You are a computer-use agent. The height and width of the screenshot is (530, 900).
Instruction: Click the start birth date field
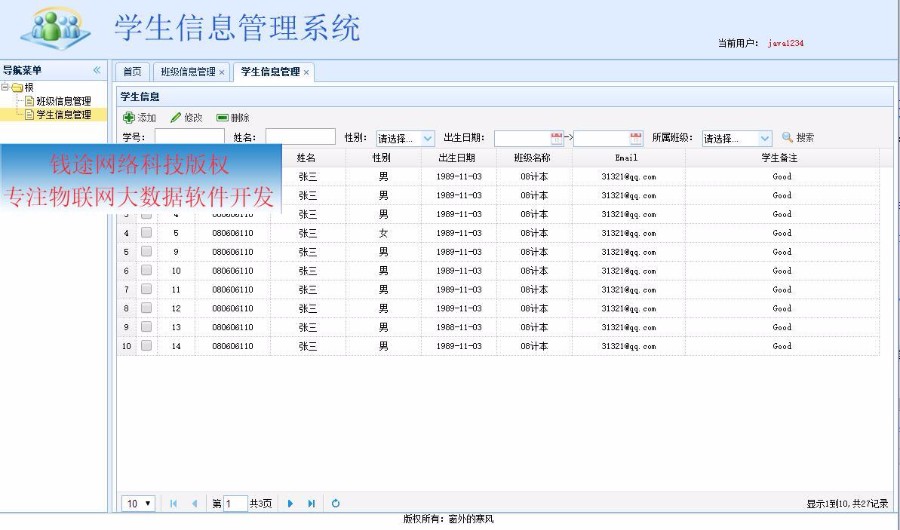522,138
